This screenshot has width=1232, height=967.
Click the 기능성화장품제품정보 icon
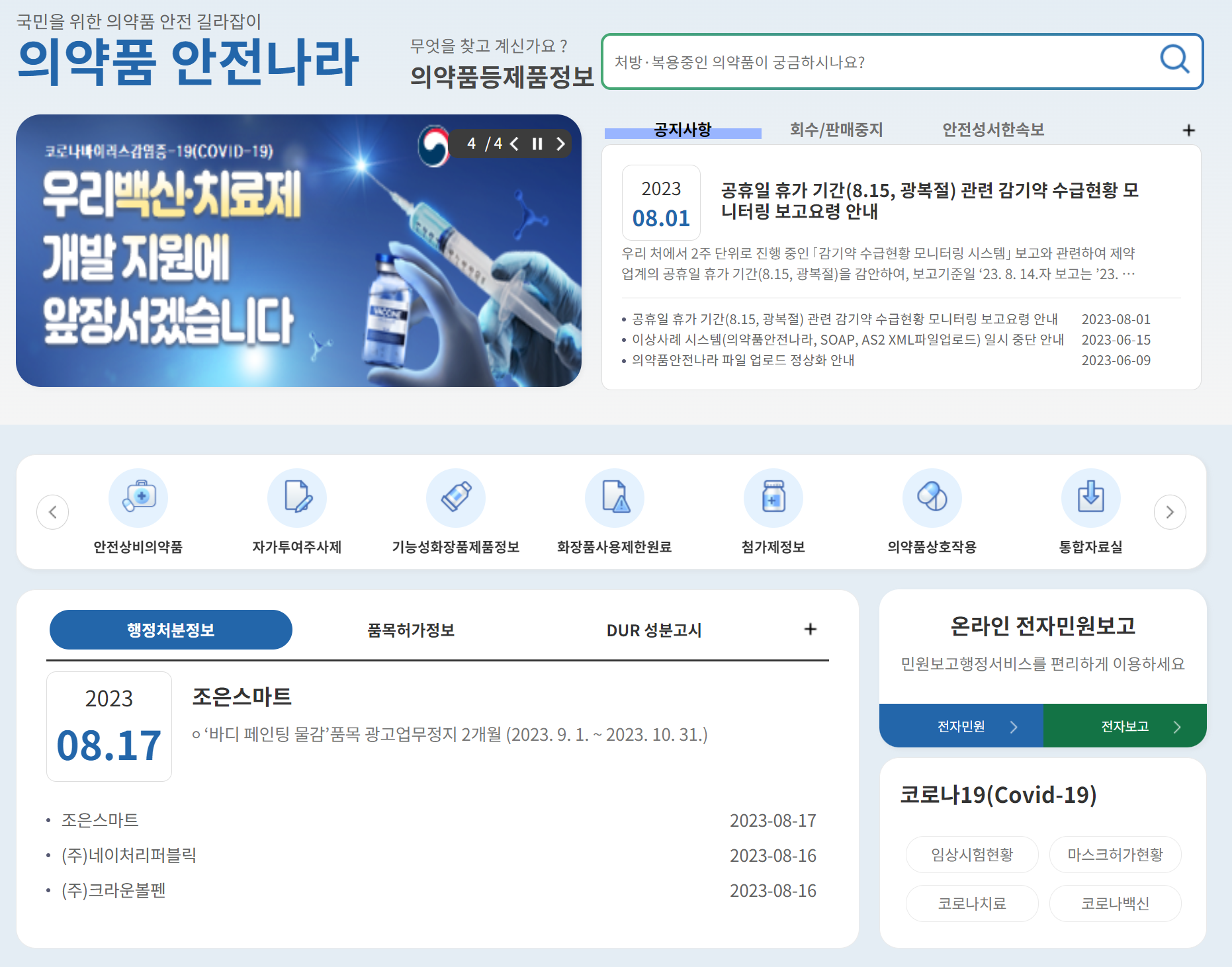[x=456, y=497]
